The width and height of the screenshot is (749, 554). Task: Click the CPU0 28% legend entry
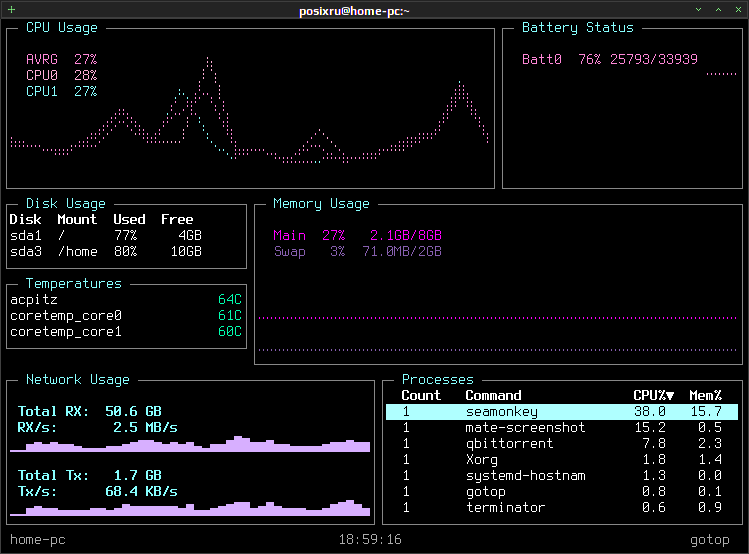pyautogui.click(x=62, y=75)
